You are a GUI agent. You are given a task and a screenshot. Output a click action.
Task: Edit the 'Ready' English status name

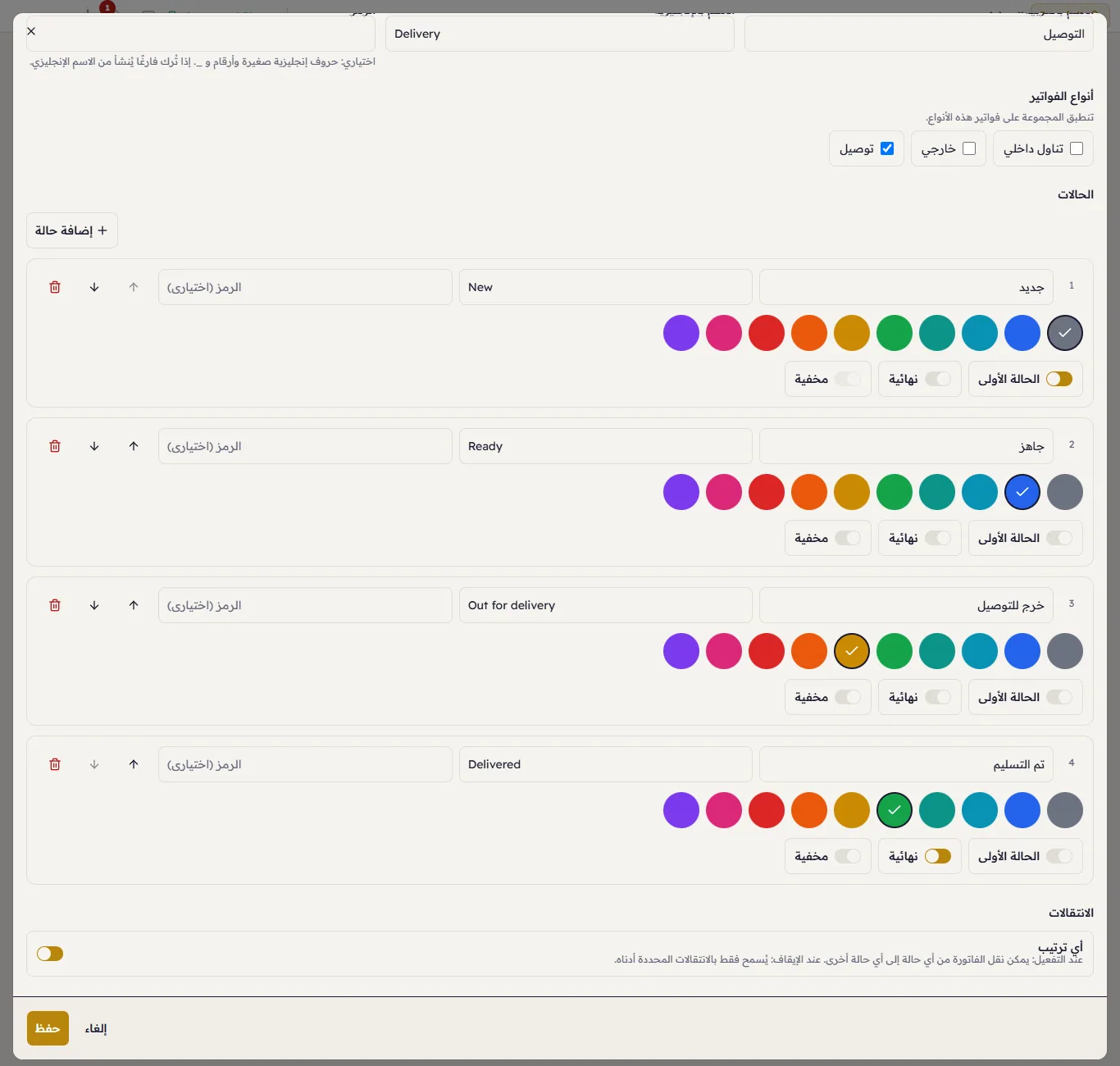pyautogui.click(x=606, y=446)
